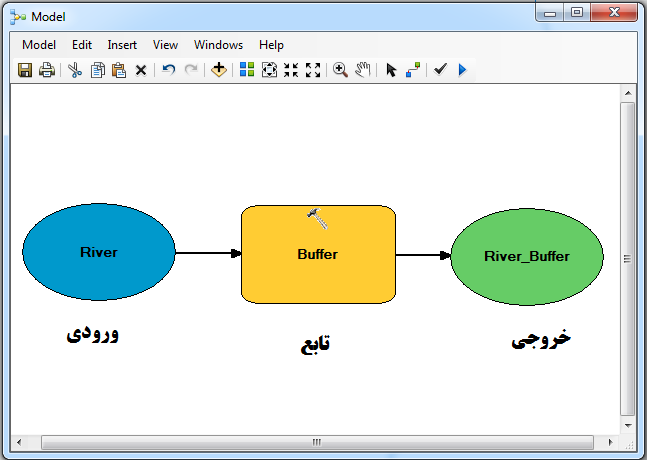Image resolution: width=647 pixels, height=460 pixels.
Task: Open the Windows menu
Action: tap(218, 45)
